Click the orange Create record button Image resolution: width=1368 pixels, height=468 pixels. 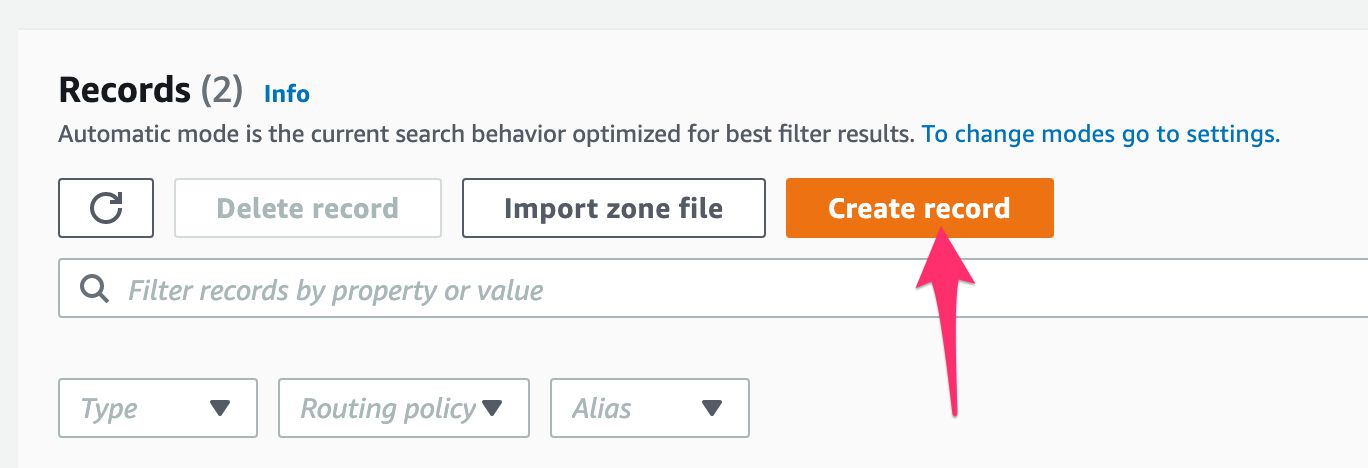click(x=919, y=208)
